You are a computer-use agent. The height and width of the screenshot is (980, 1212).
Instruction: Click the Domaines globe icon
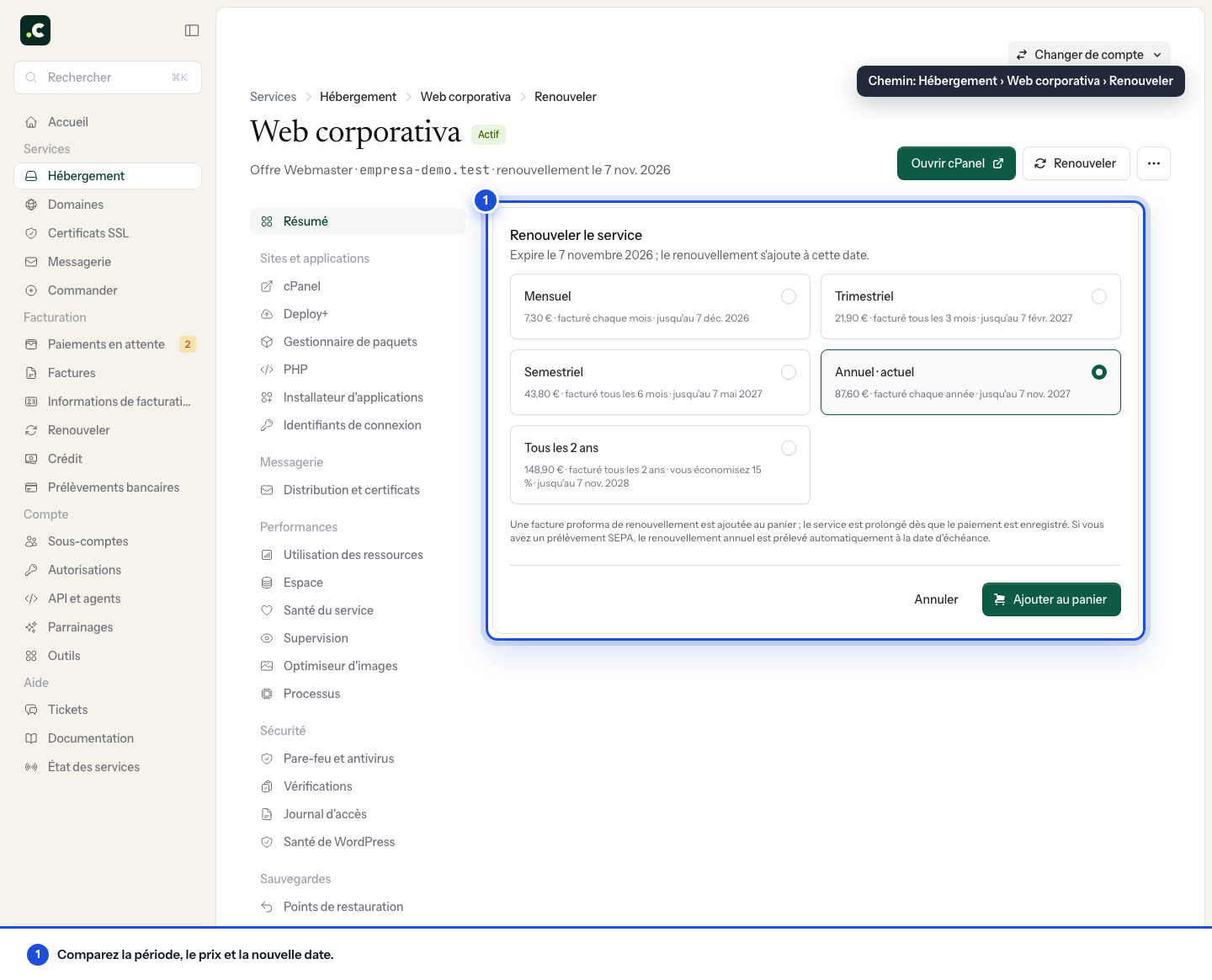pyautogui.click(x=31, y=205)
